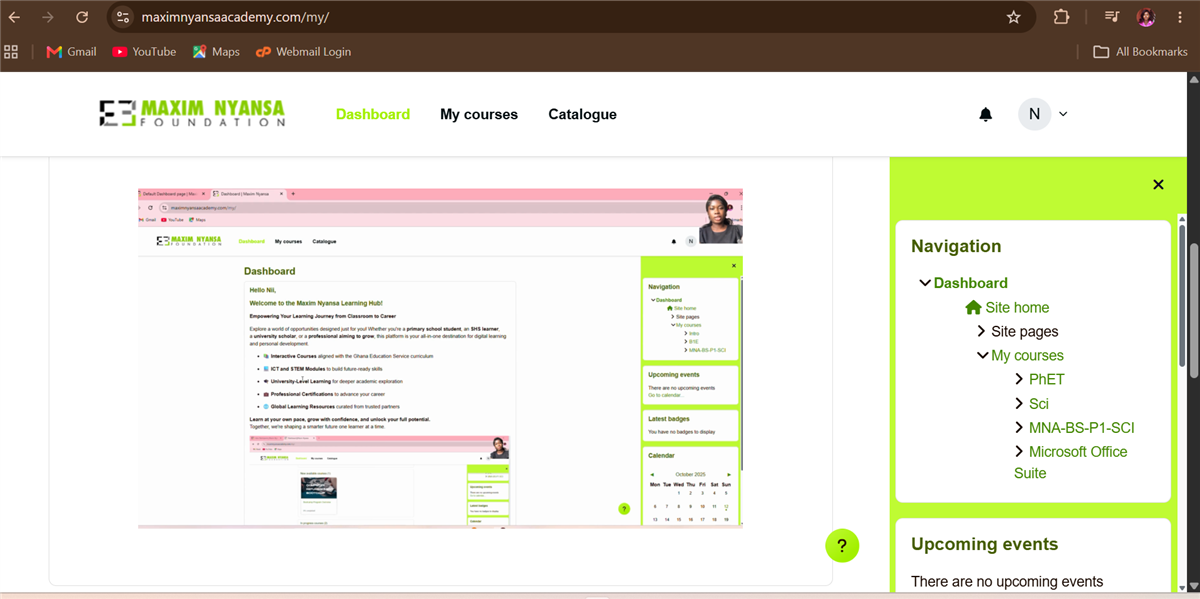
Task: Open the user menu with N avatar
Action: [x=1043, y=114]
